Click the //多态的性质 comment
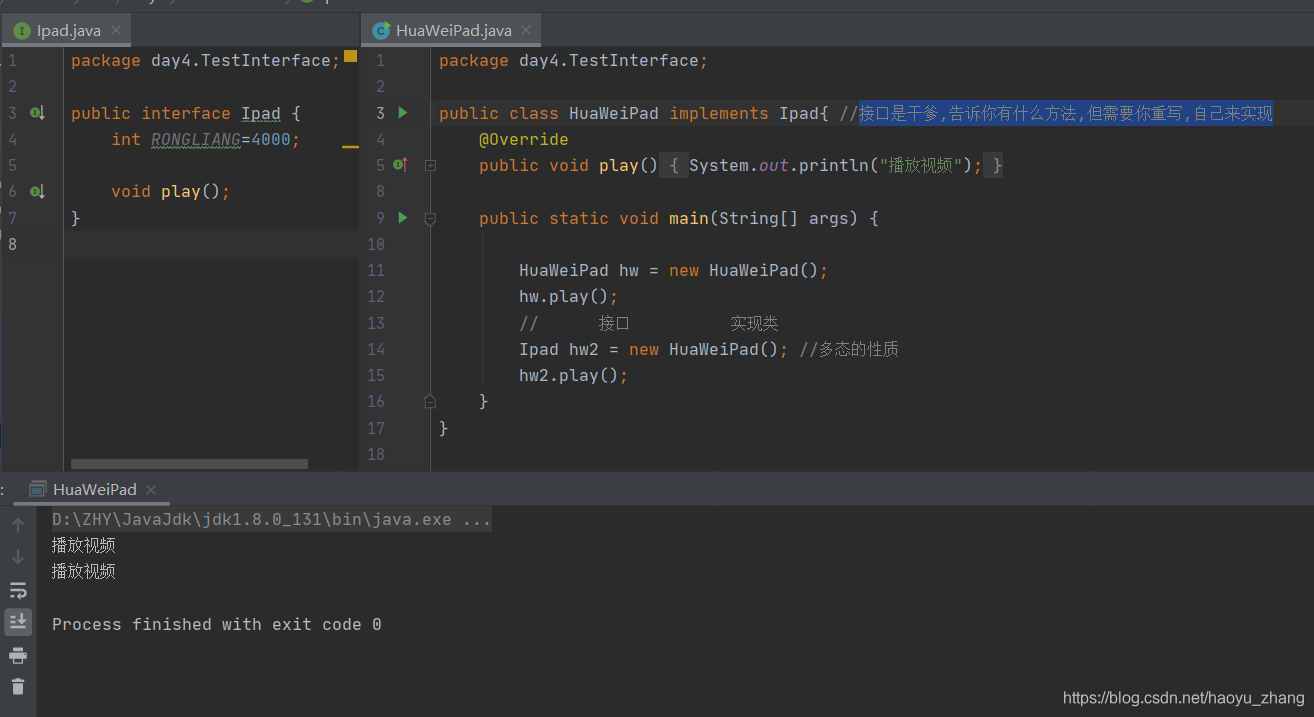 point(849,349)
